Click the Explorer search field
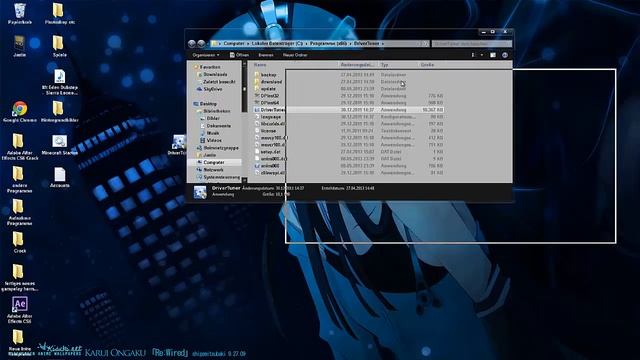The height and width of the screenshot is (360, 640). click(x=471, y=43)
